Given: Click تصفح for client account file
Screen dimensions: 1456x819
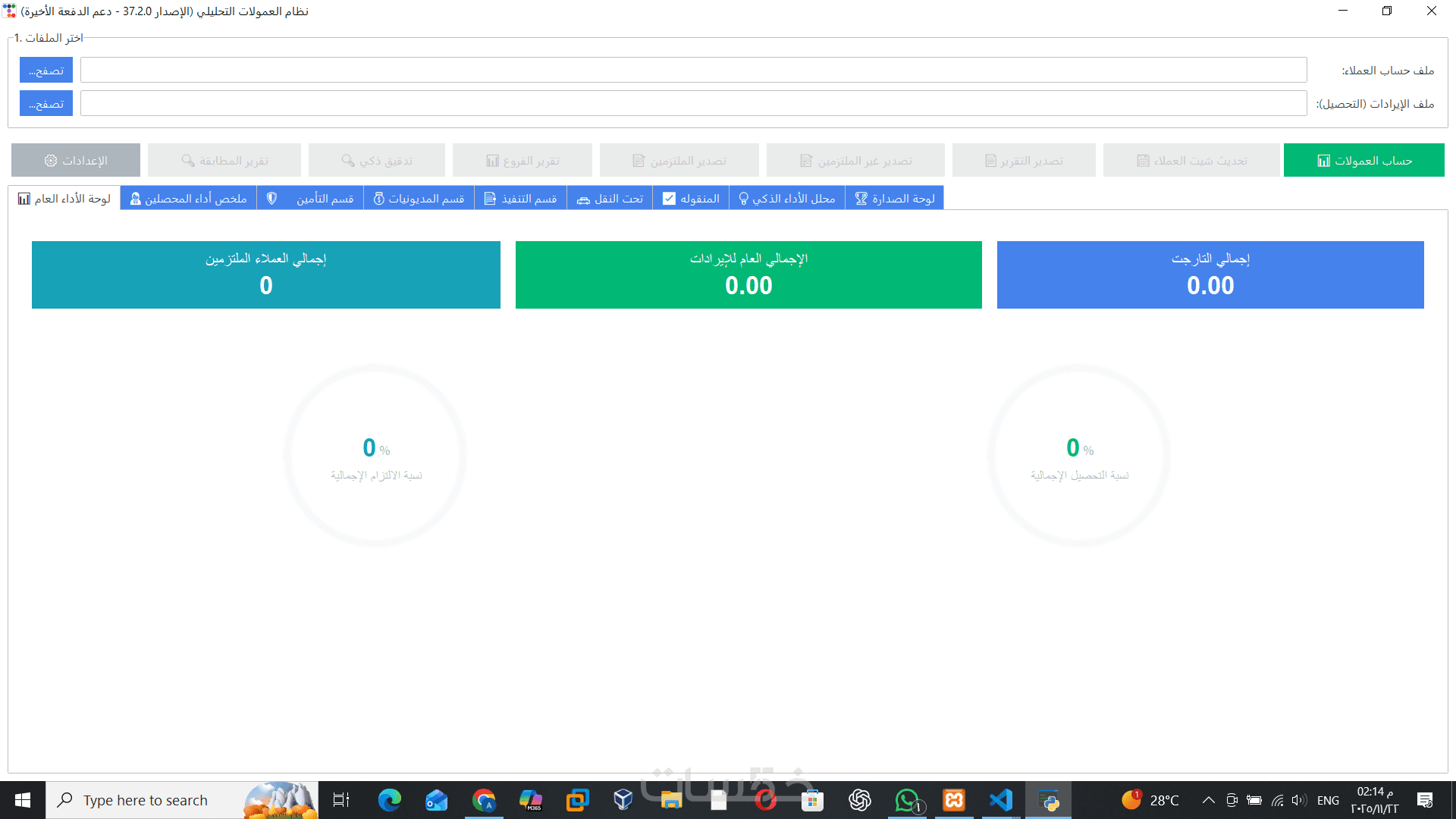Looking at the screenshot, I should click(46, 71).
